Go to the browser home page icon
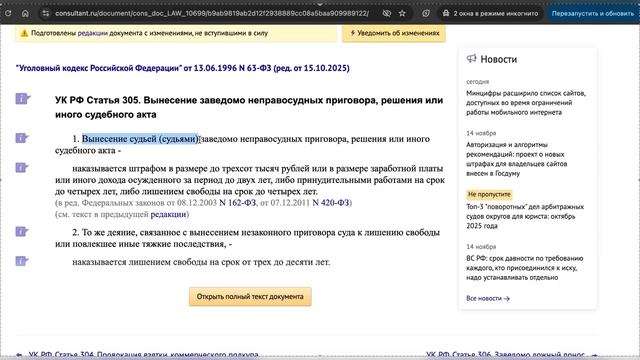 (25, 13)
